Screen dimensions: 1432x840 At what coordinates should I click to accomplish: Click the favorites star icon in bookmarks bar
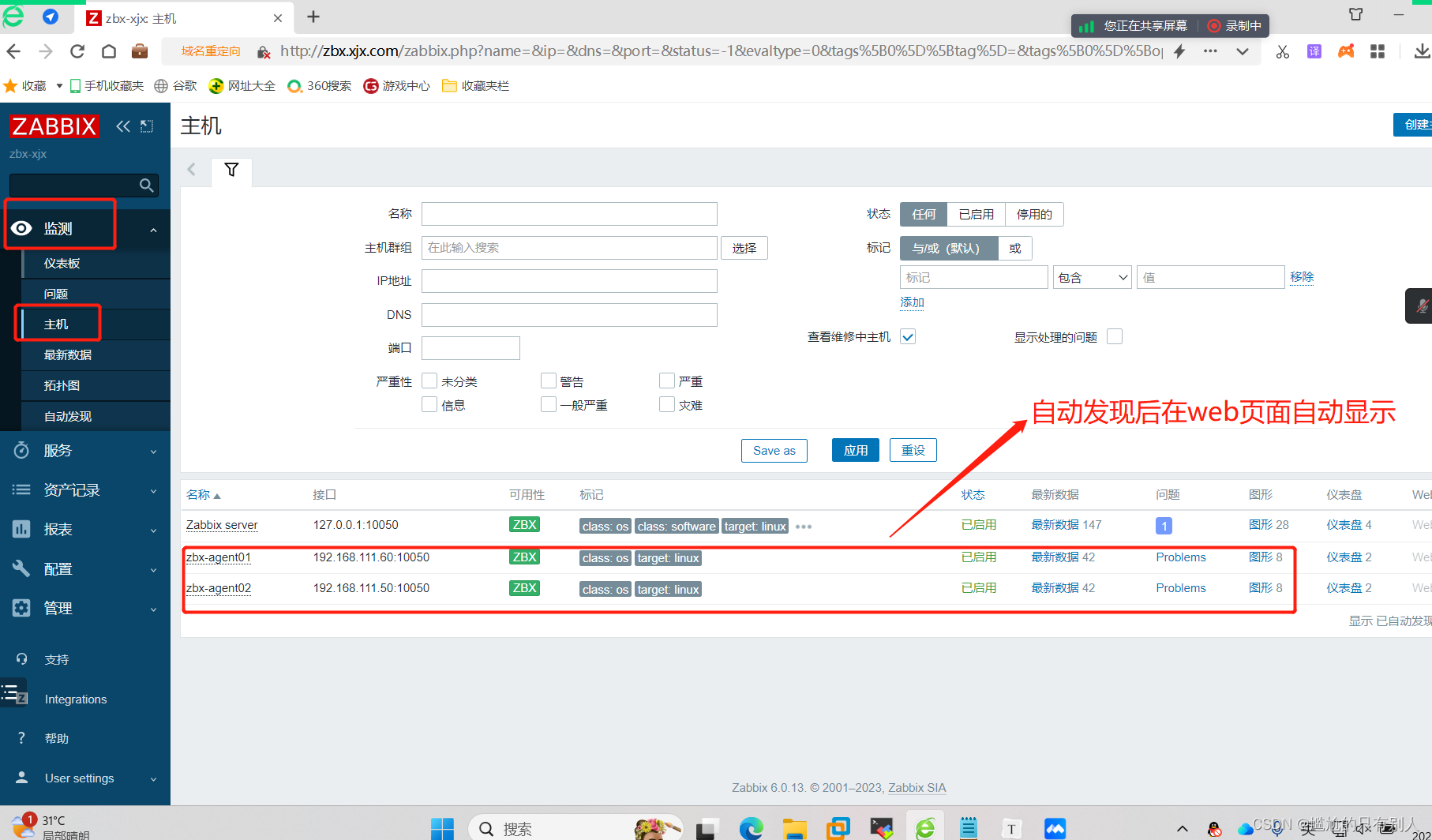tap(10, 85)
